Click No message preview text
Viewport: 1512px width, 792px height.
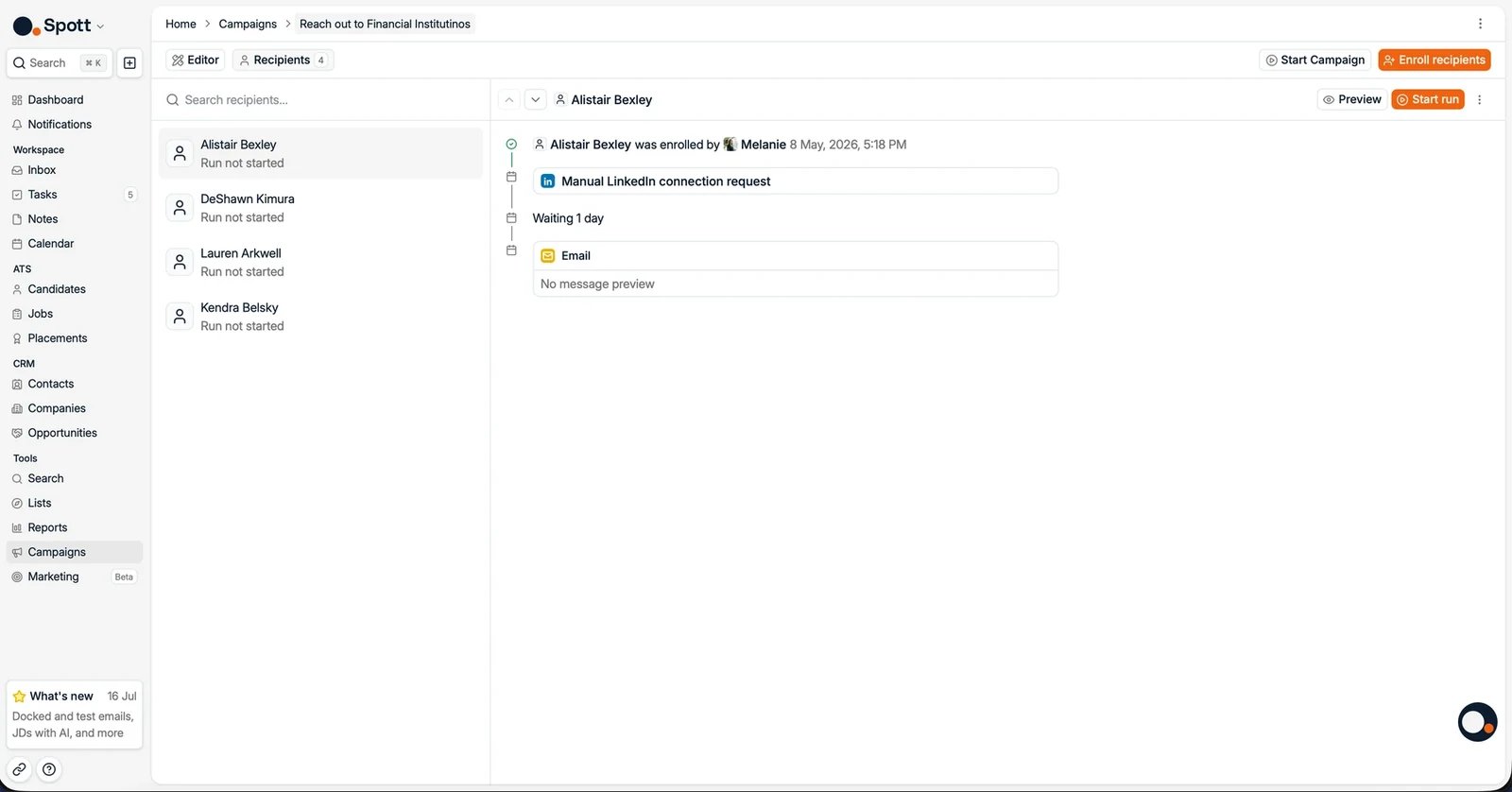click(x=597, y=284)
